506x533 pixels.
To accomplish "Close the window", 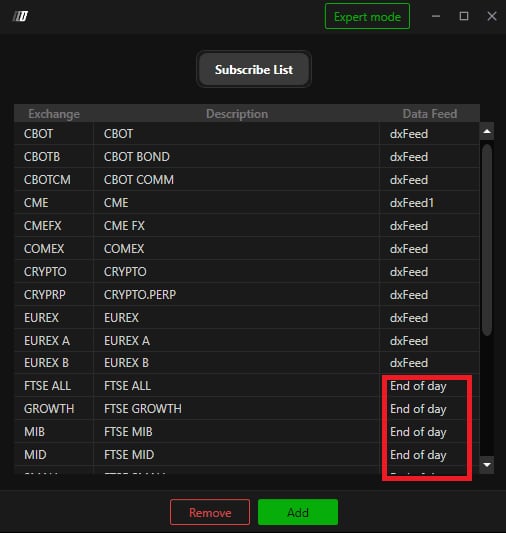I will coord(492,16).
